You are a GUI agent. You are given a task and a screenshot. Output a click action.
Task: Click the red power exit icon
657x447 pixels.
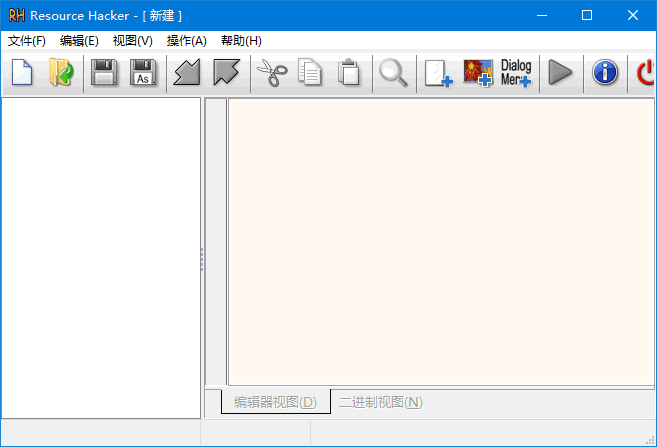coord(645,73)
